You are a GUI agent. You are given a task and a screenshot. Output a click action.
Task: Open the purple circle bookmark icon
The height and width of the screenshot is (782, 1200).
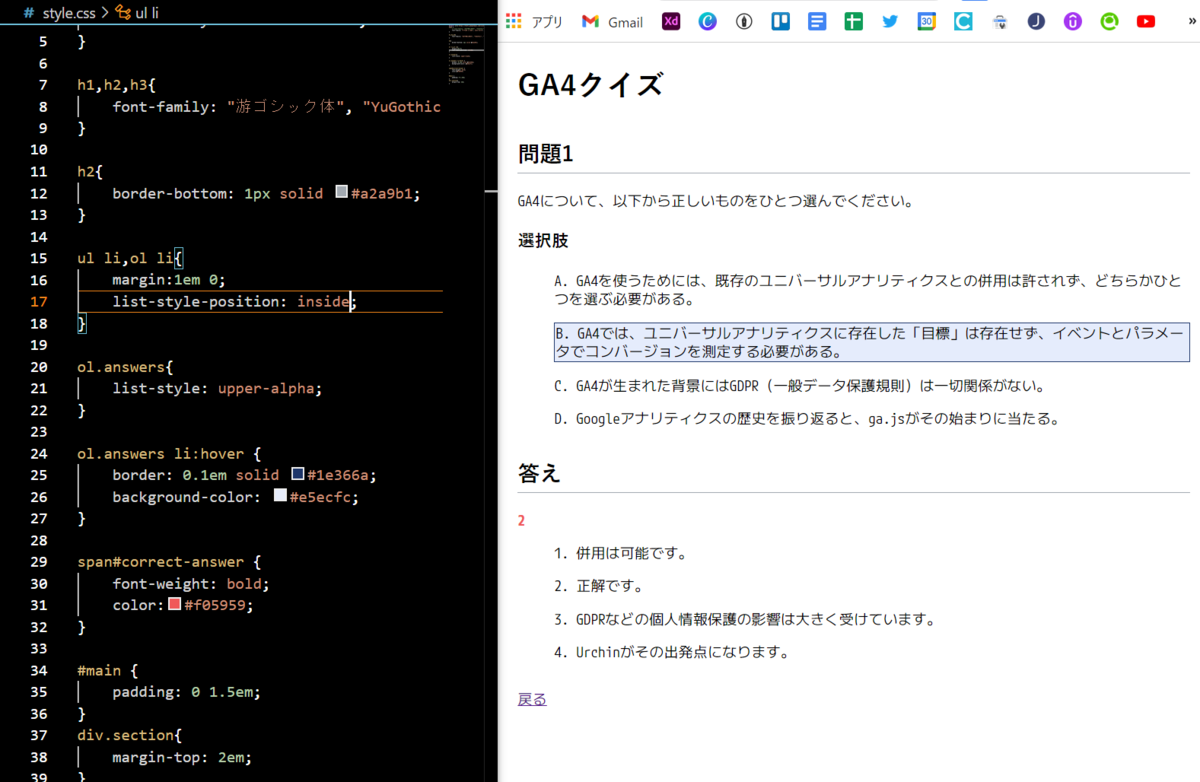click(1073, 21)
